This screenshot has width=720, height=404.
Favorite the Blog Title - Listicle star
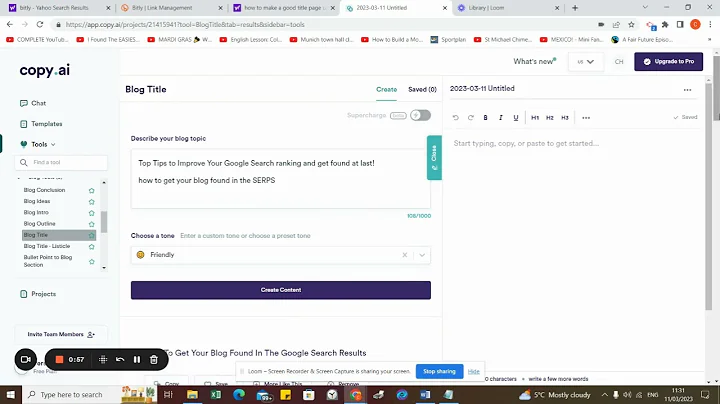[91, 247]
